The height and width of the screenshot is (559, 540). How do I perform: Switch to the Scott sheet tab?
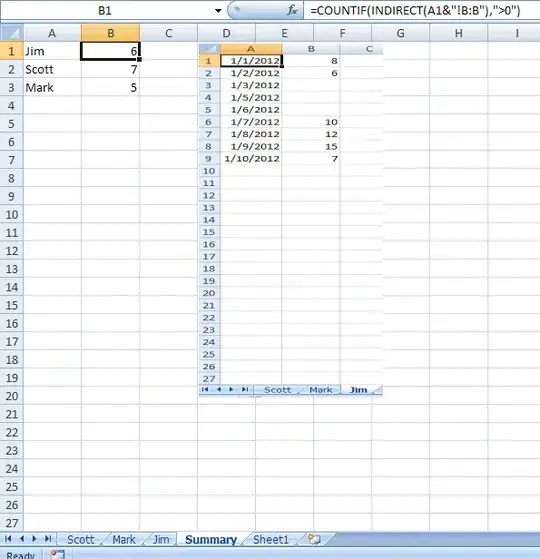(x=81, y=539)
